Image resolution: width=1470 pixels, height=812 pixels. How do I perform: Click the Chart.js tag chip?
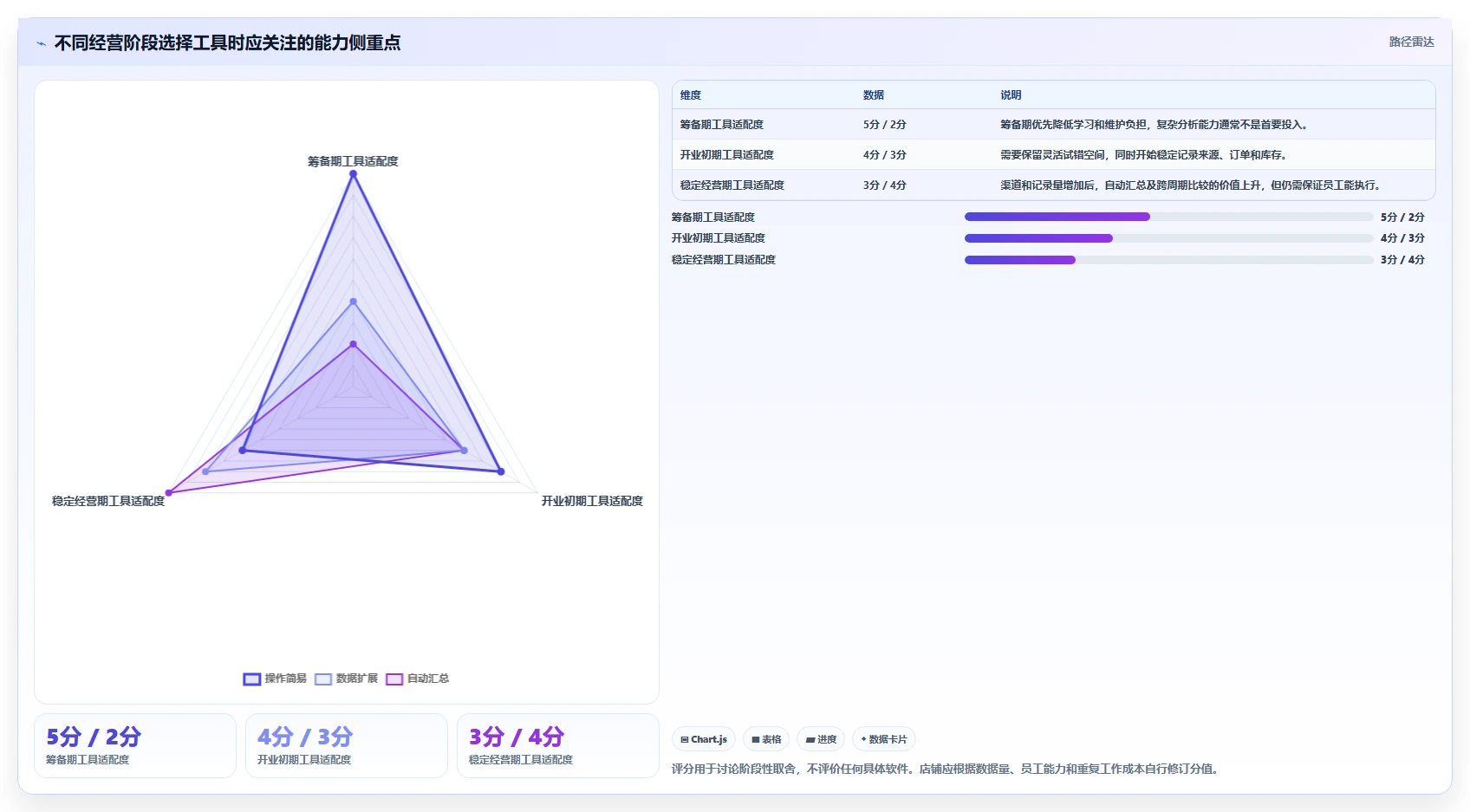tap(704, 739)
